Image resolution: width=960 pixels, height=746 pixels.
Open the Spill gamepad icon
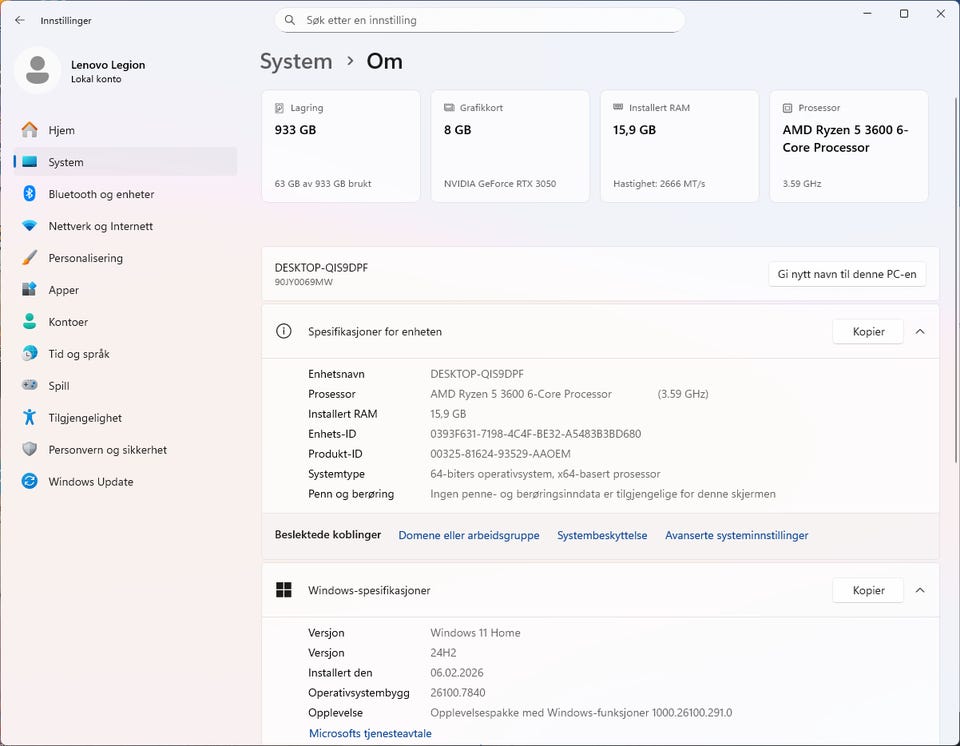tap(29, 386)
